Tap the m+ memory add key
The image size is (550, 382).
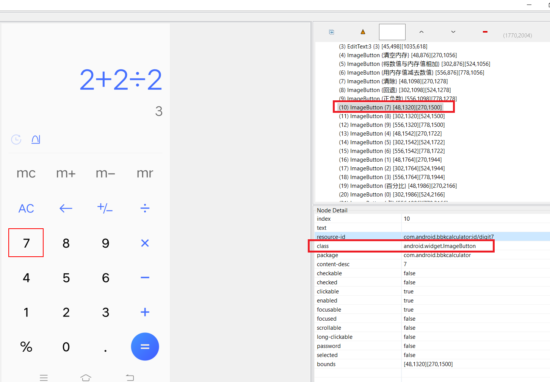click(x=66, y=173)
